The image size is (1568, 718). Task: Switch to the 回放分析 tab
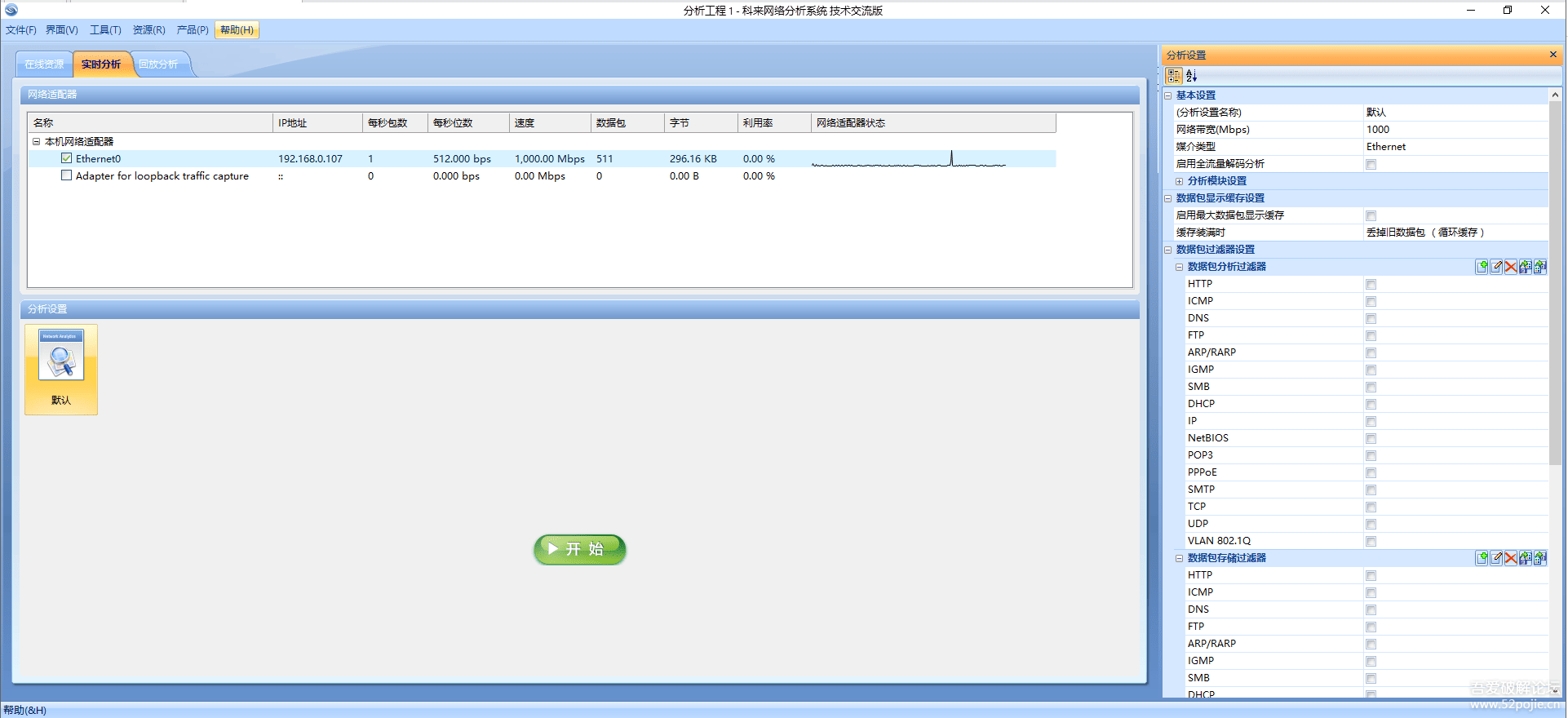coord(158,64)
